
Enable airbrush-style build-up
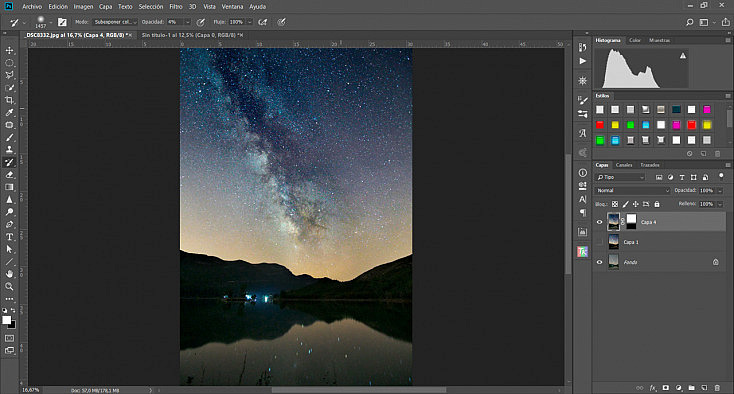(263, 22)
